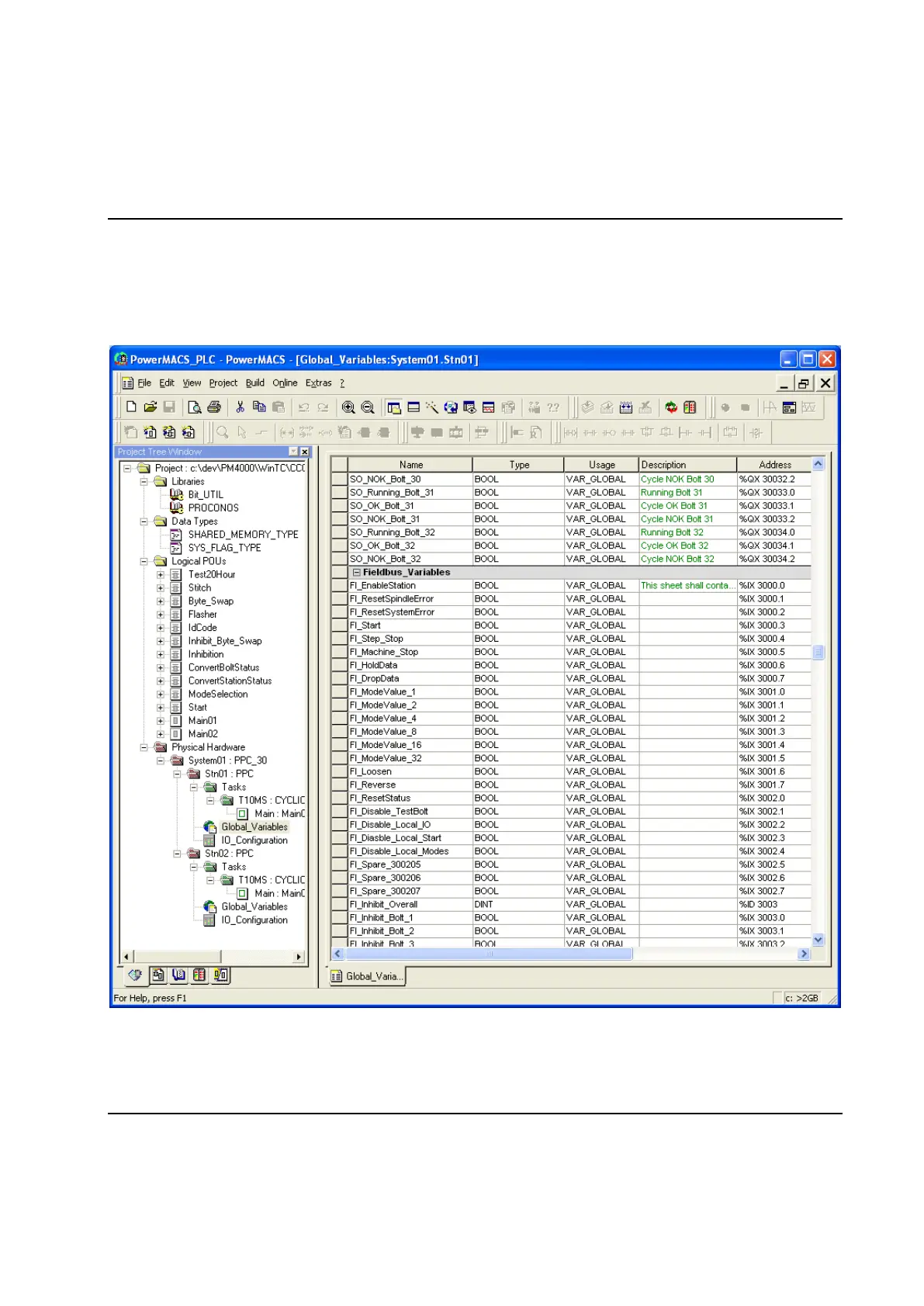Click the vertical scrollbar thumb in variables grid
The height and width of the screenshot is (1306, 924).
(x=818, y=652)
